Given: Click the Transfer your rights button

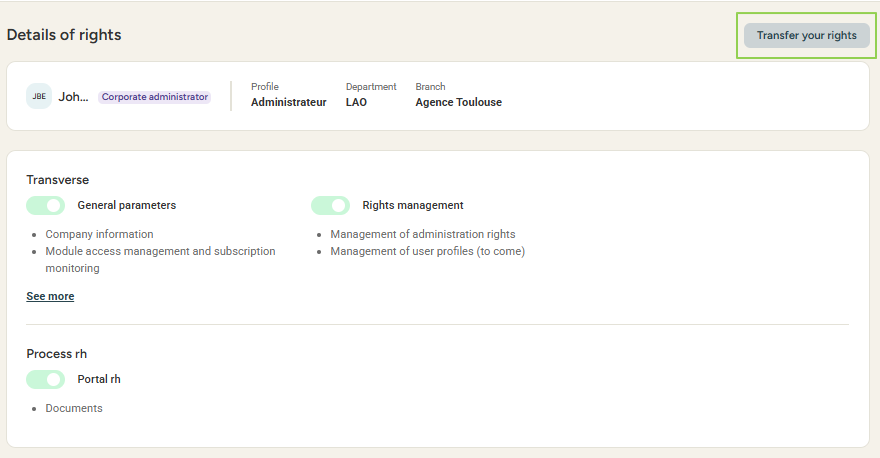Looking at the screenshot, I should (x=806, y=36).
